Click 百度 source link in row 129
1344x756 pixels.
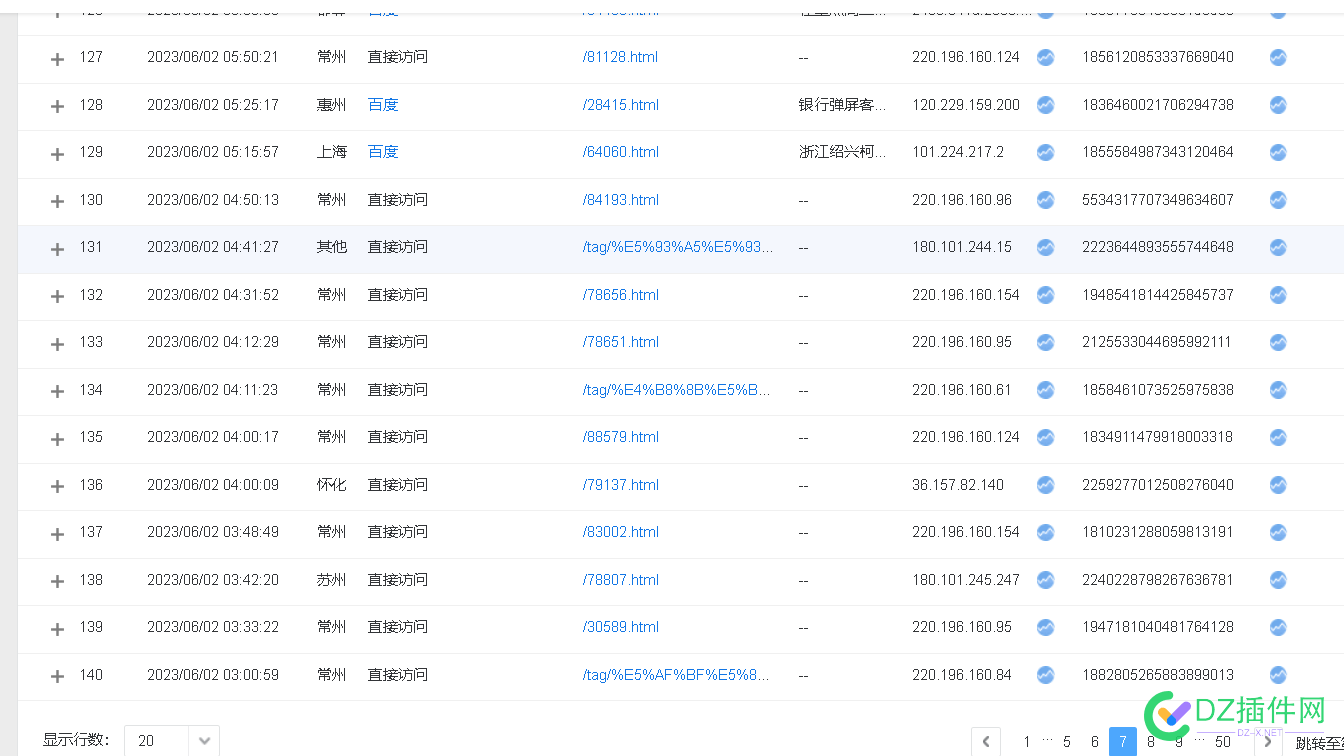coord(383,152)
